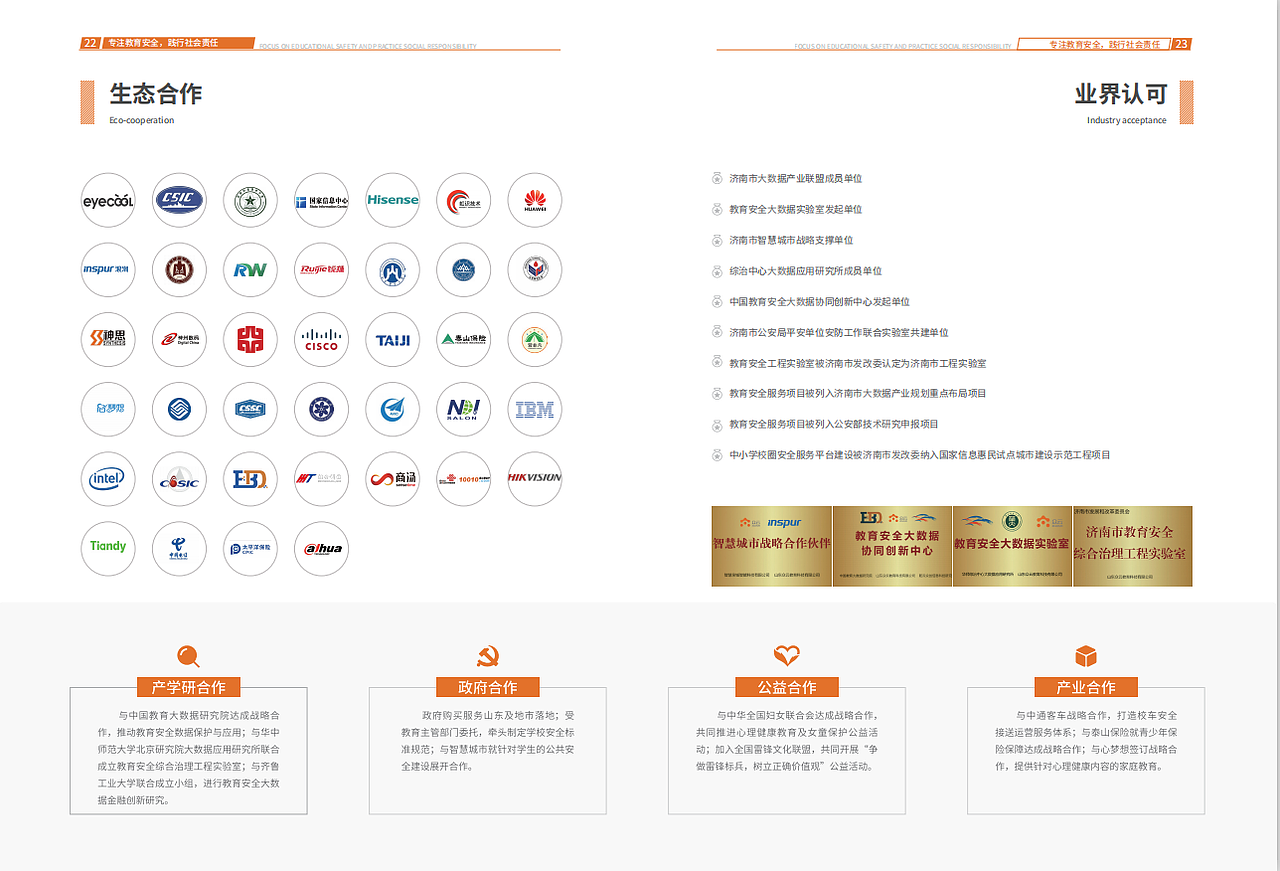The image size is (1280, 871).
Task: Select the blue CSIC oval logo
Action: [x=179, y=201]
